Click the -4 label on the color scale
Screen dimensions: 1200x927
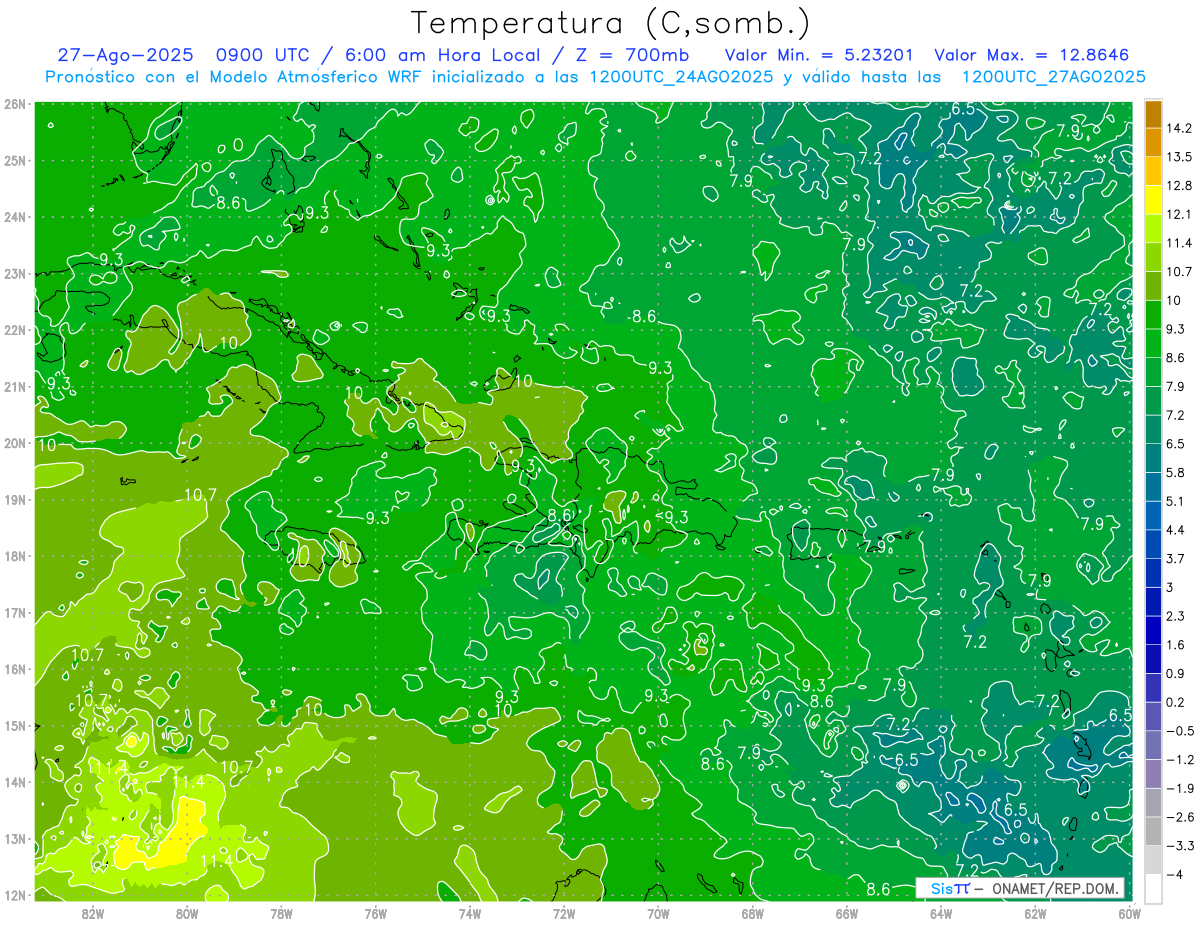tap(1174, 875)
